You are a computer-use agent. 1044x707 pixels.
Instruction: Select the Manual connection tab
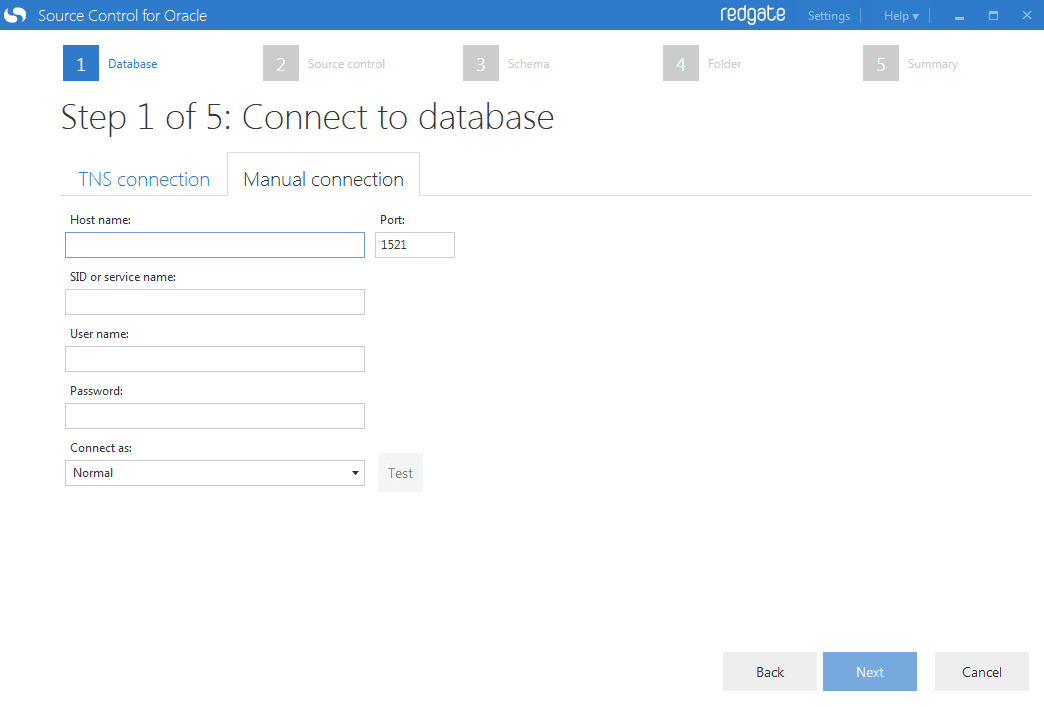pyautogui.click(x=324, y=179)
